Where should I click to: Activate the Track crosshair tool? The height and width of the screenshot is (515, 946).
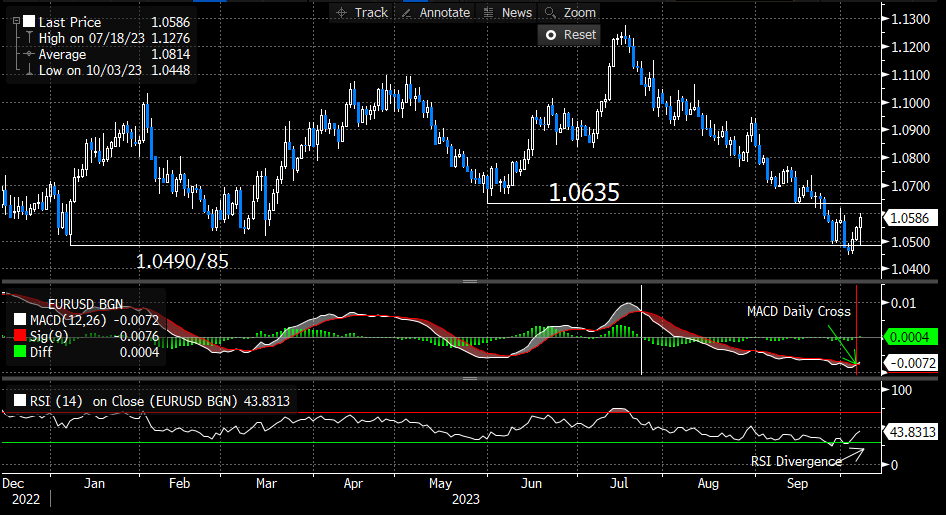point(362,12)
